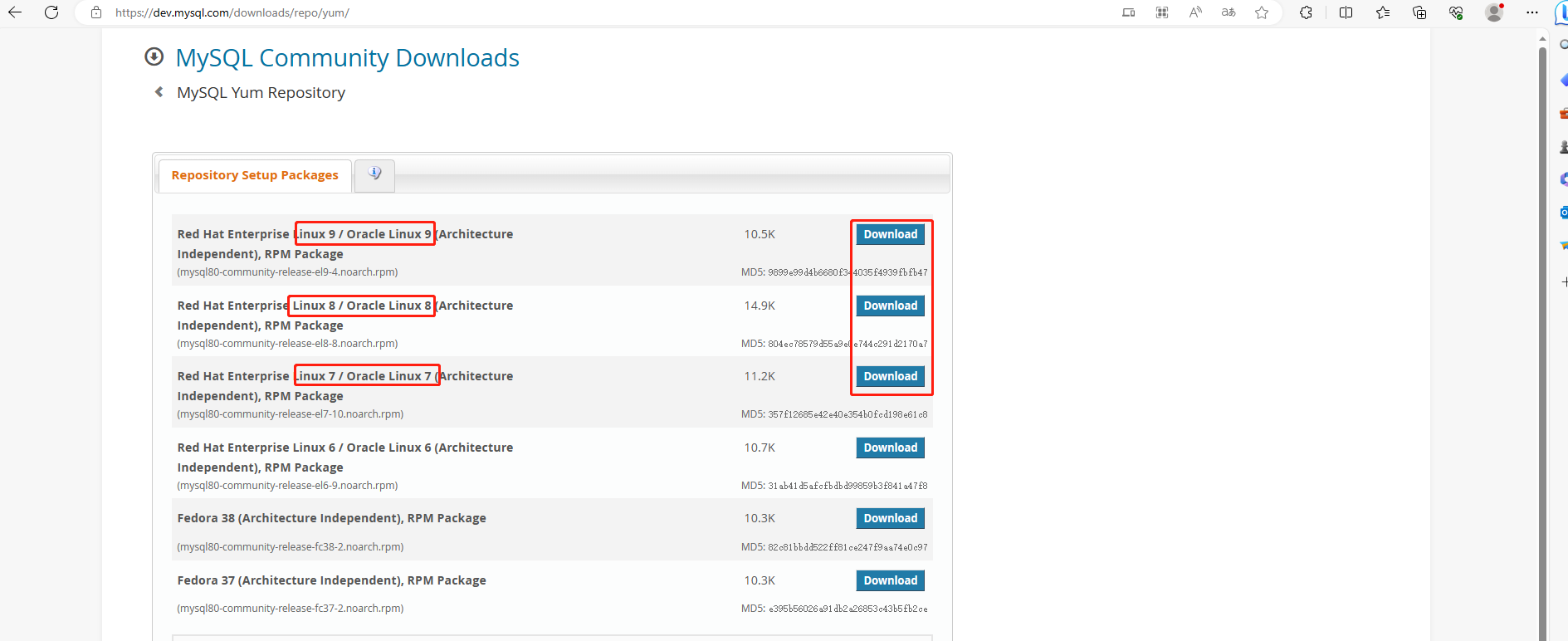Image resolution: width=1568 pixels, height=641 pixels.
Task: Click the 10.7K file size value
Action: pos(760,448)
